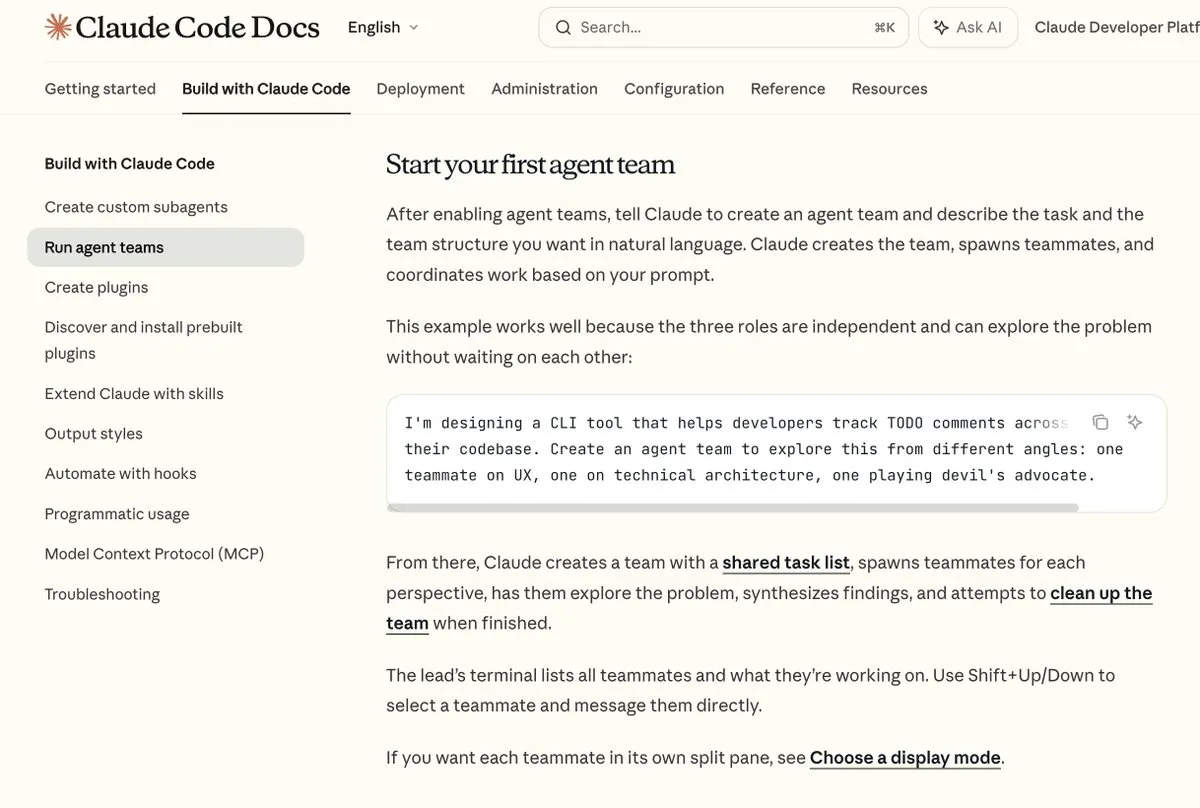Image resolution: width=1200 pixels, height=808 pixels.
Task: Click the Claude Code Docs title
Action: point(197,27)
